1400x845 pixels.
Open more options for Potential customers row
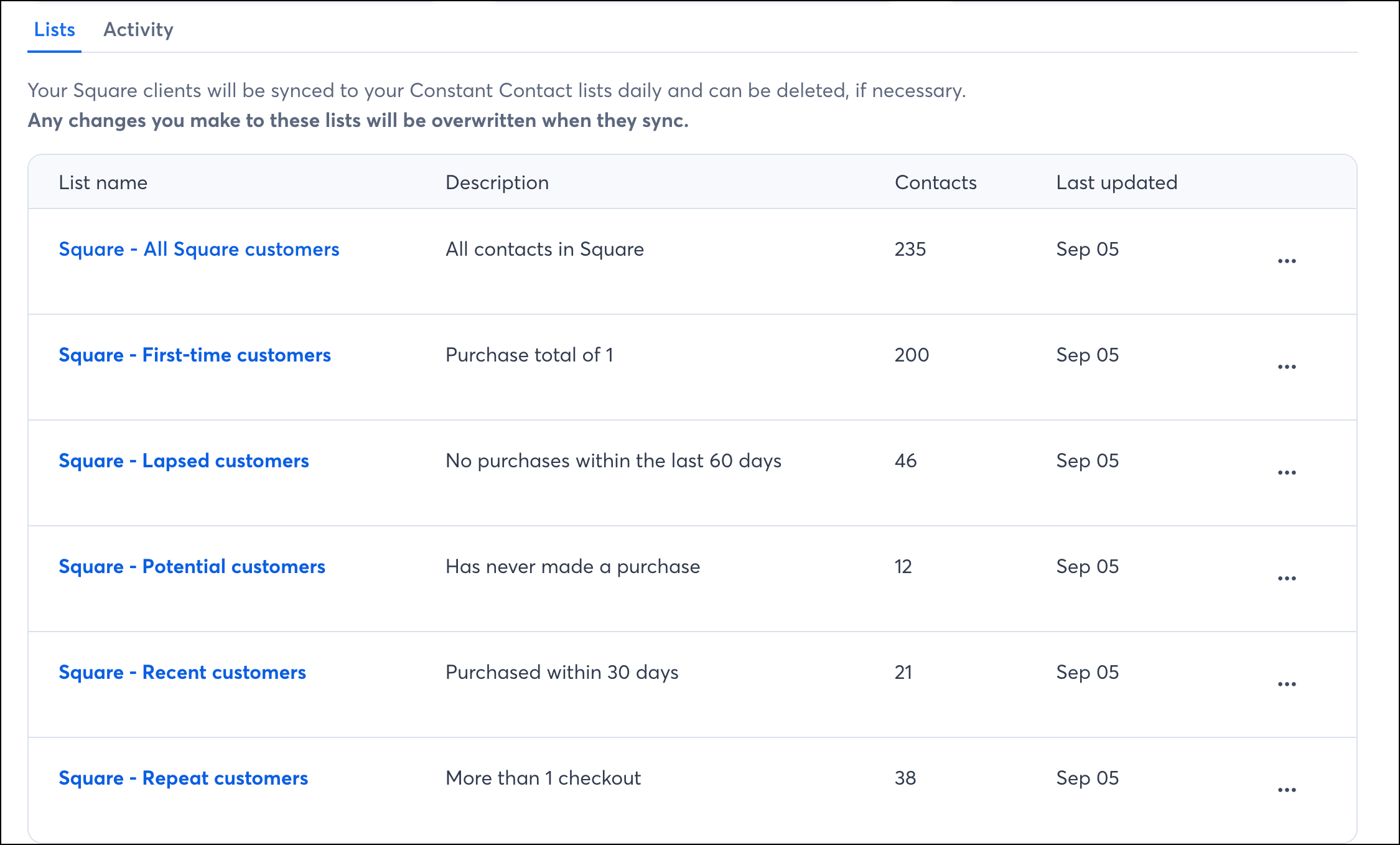(1287, 579)
